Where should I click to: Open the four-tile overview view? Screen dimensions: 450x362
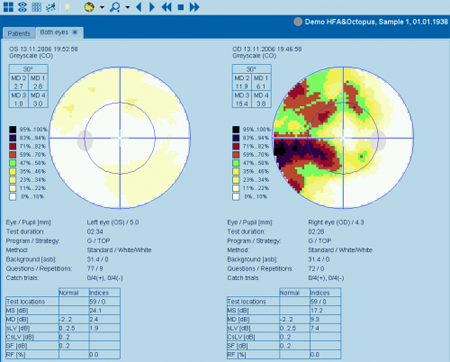[8, 7]
